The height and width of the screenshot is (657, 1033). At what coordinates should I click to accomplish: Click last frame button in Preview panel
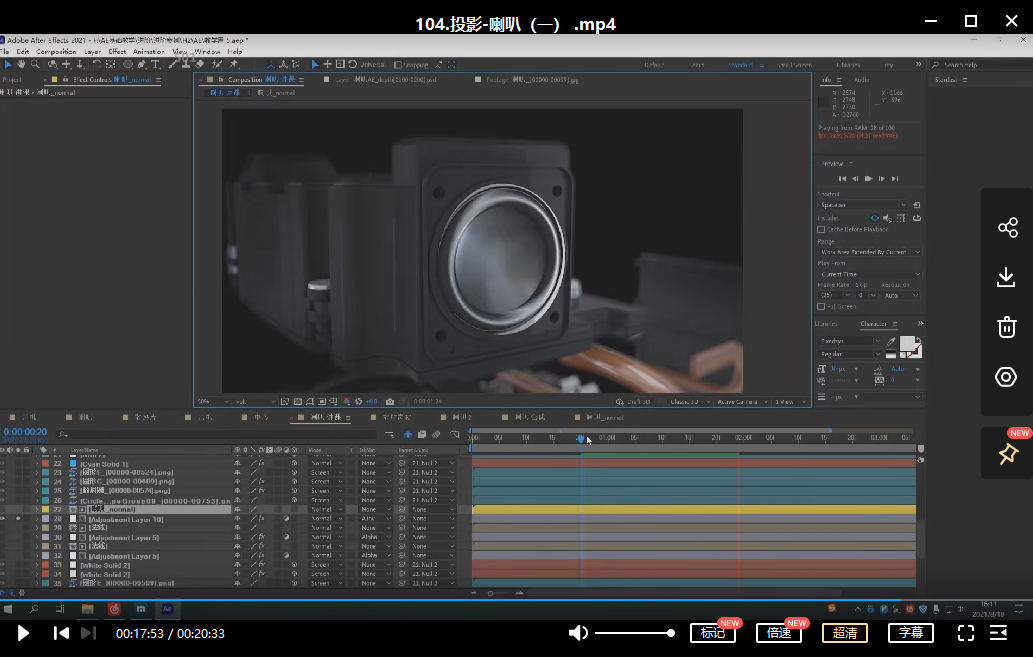(x=895, y=179)
